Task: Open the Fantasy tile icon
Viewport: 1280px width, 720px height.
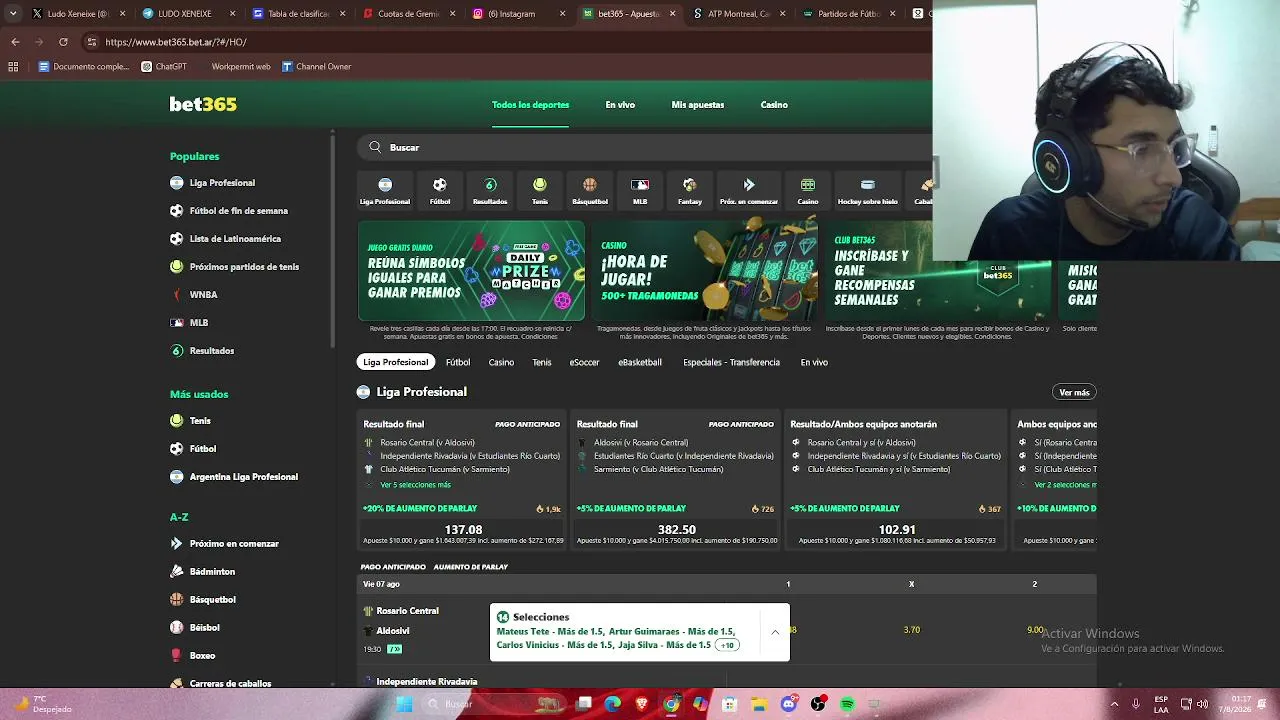Action: [x=690, y=190]
